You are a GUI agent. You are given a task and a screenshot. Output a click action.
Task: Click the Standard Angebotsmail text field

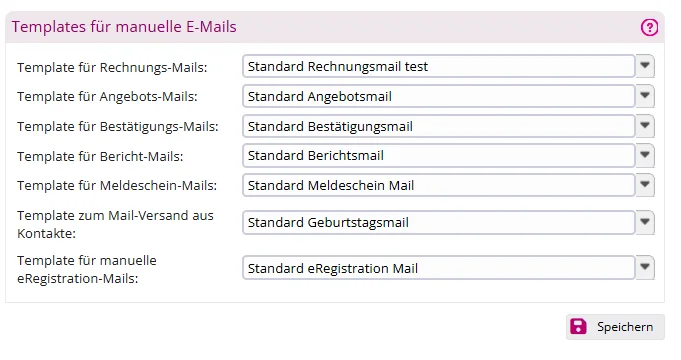439,96
